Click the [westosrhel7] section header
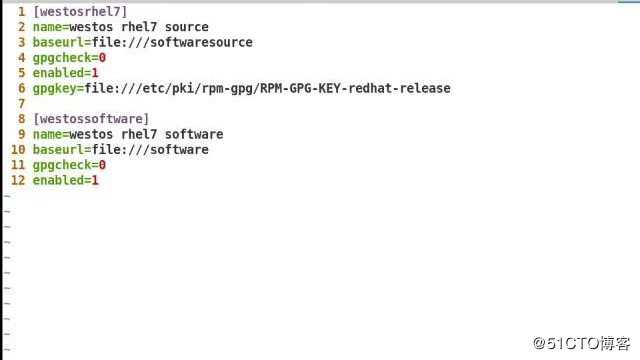Viewport: 640px width, 360px height. point(80,11)
